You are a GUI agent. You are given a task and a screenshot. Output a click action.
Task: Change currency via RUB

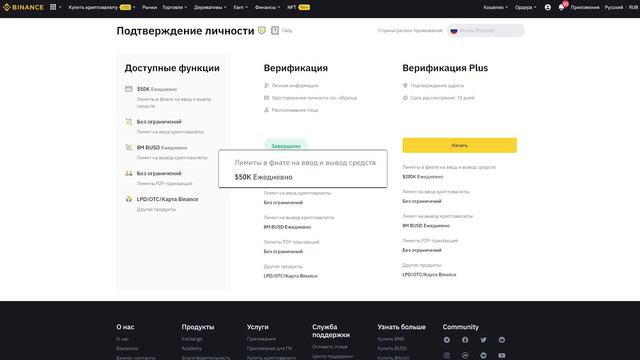[633, 7]
